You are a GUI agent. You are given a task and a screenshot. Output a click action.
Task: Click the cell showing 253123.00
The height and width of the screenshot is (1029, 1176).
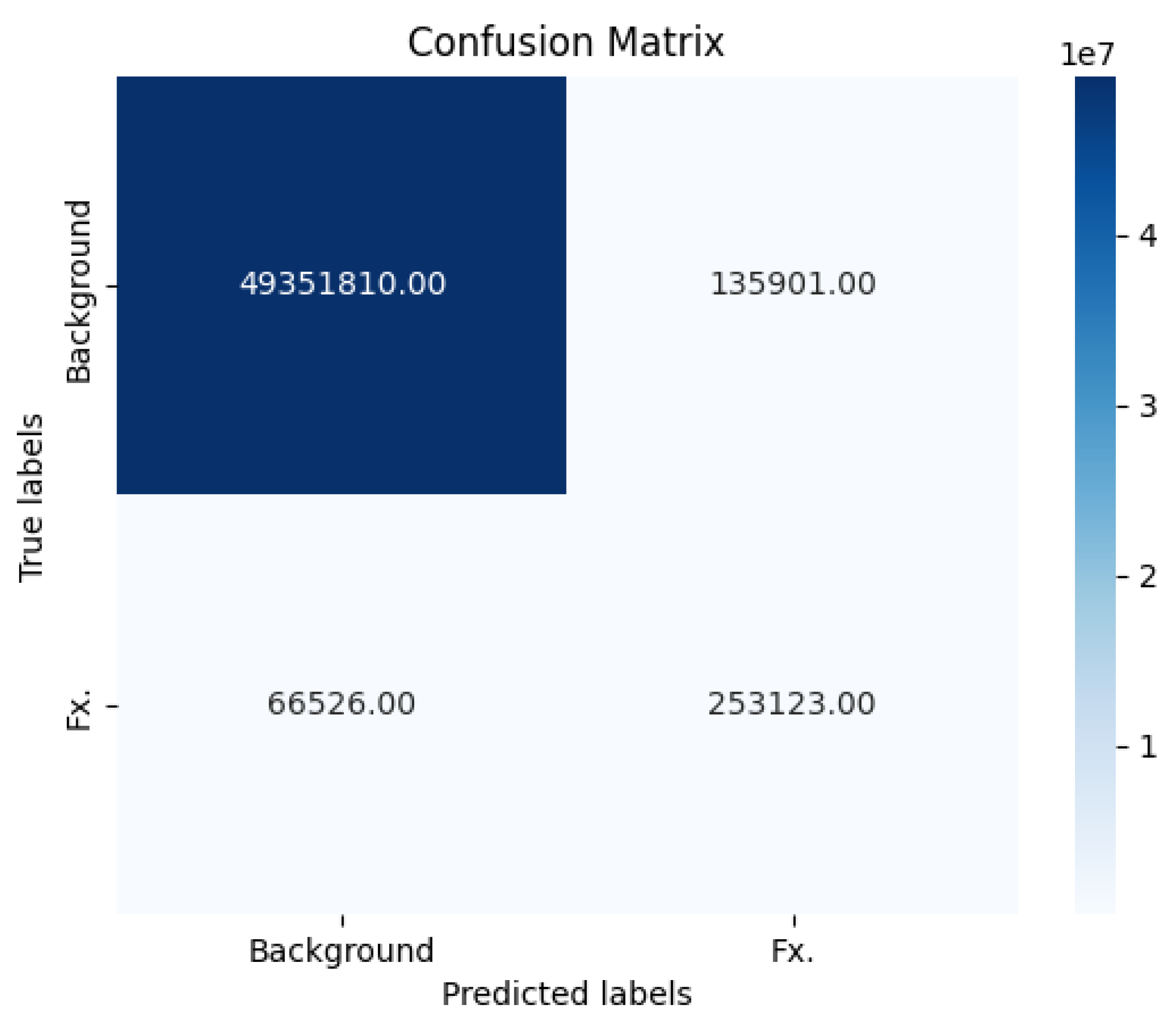coord(791,703)
